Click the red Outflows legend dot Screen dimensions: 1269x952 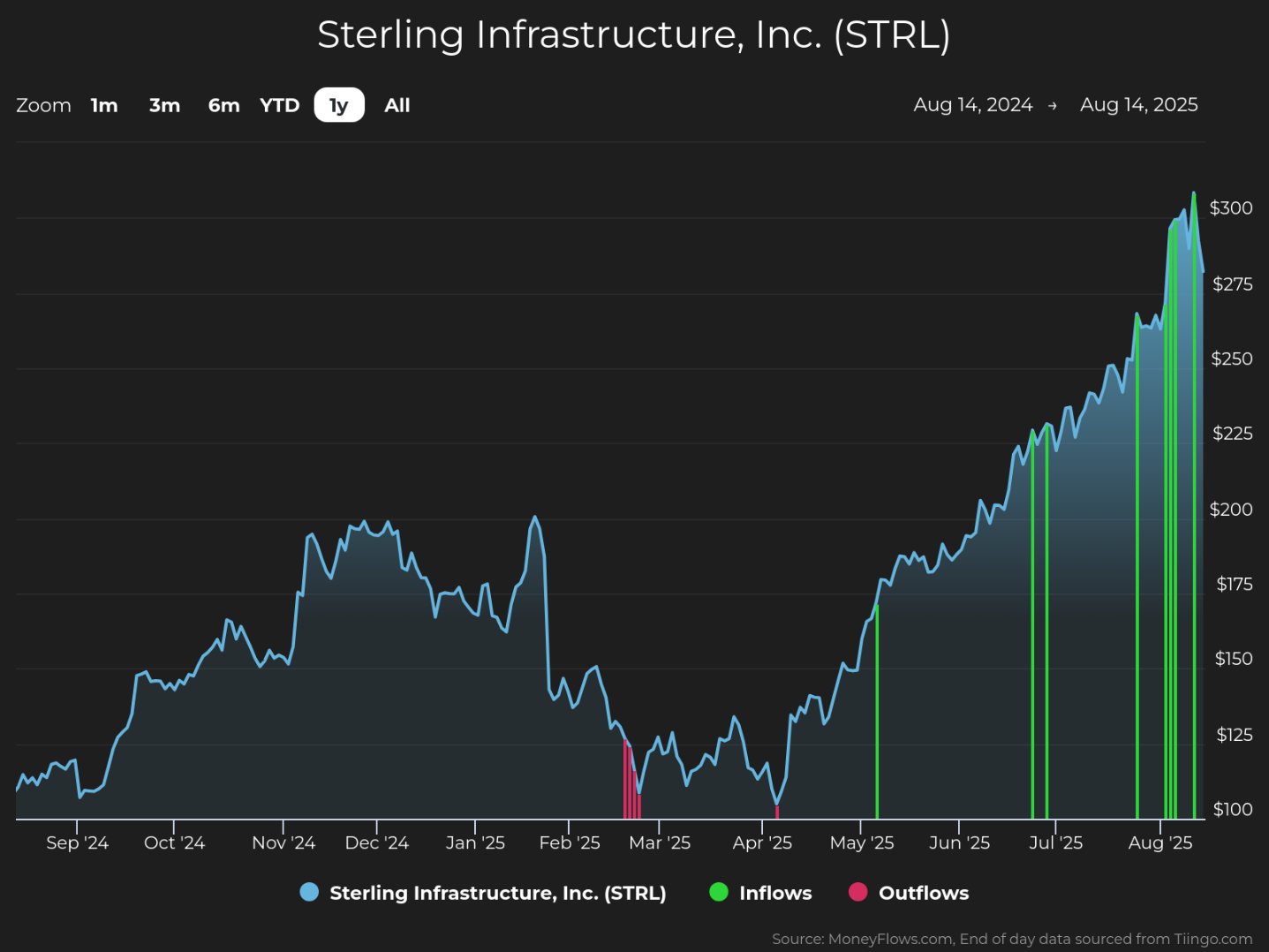[x=857, y=892]
